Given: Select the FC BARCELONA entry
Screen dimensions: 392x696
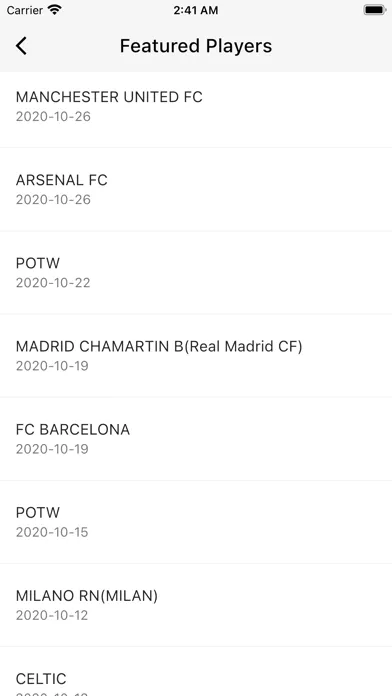Looking at the screenshot, I should (x=196, y=439).
